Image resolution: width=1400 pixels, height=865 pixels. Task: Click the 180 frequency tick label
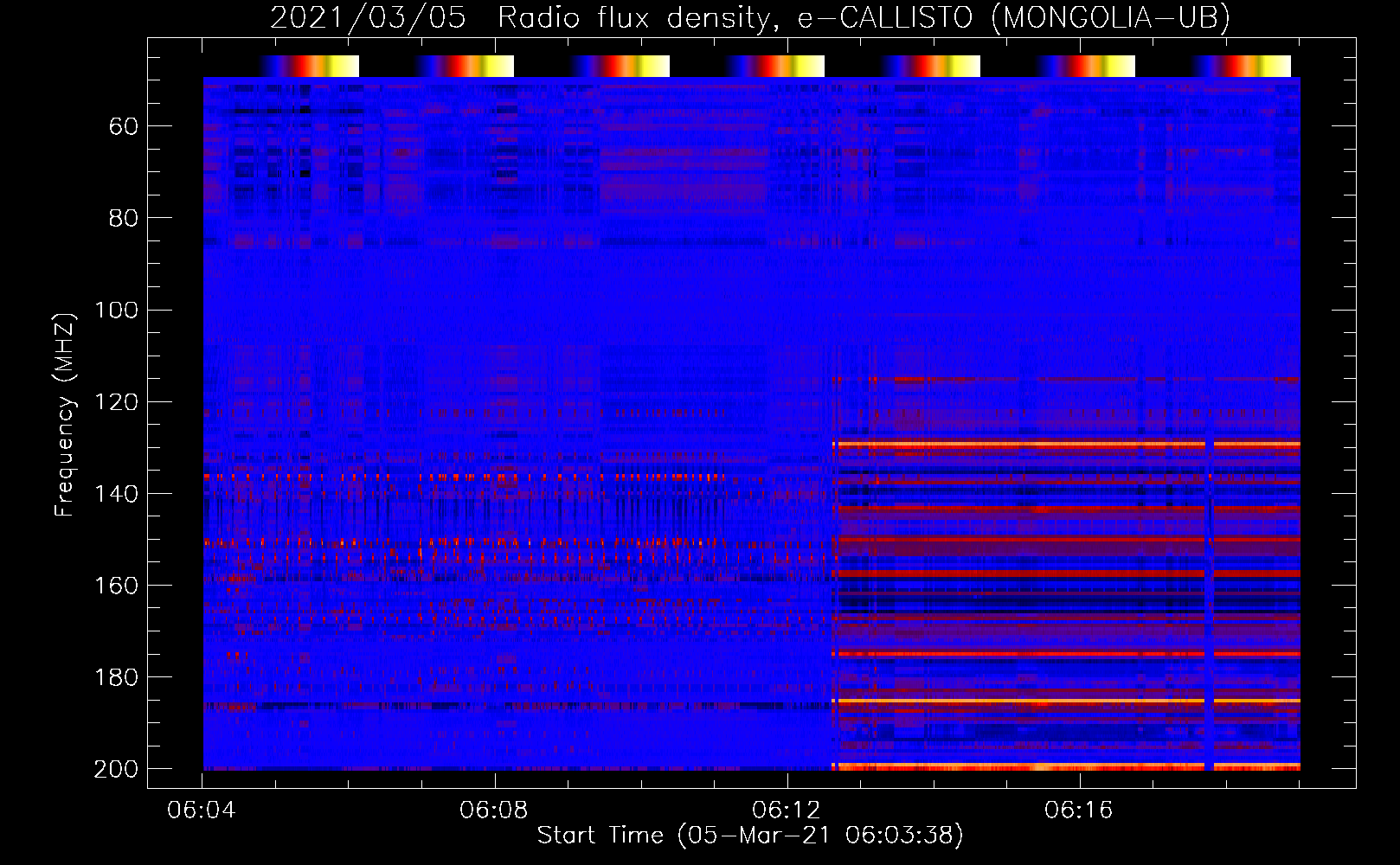tap(116, 677)
